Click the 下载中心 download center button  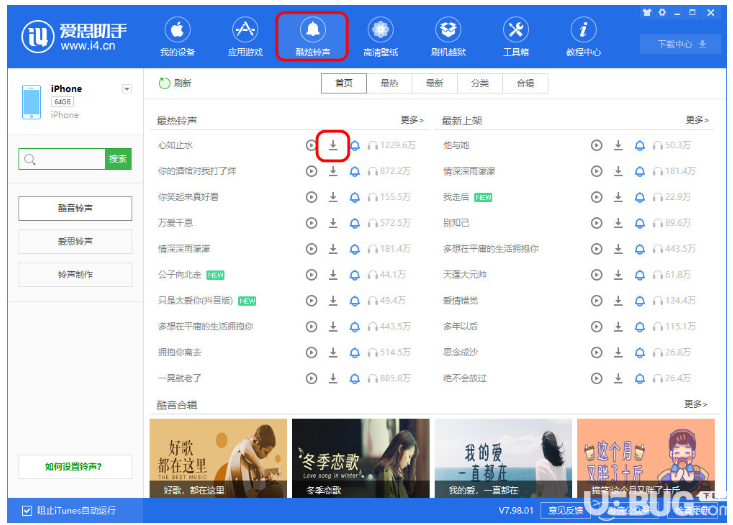point(680,44)
